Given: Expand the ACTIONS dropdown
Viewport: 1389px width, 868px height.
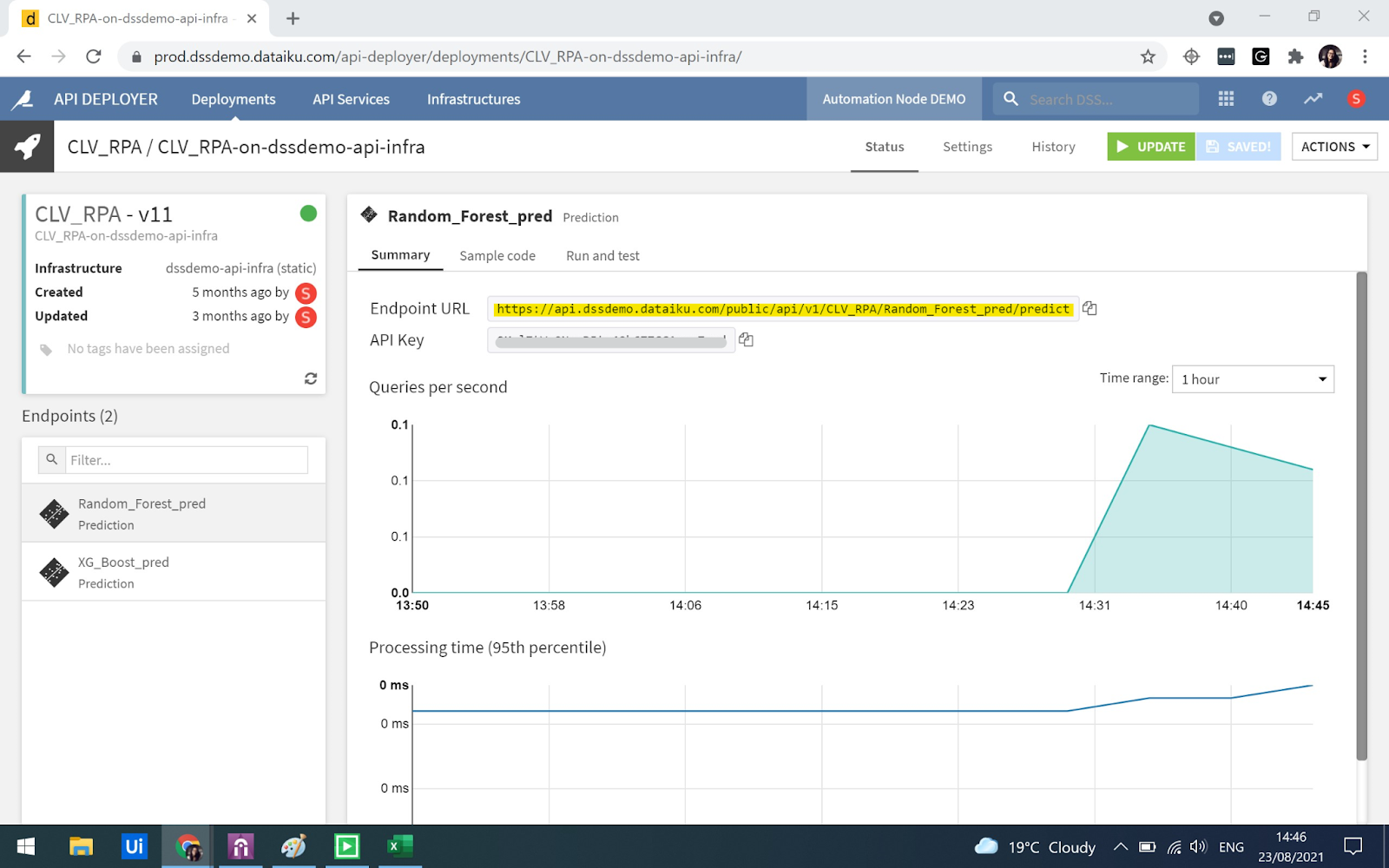Looking at the screenshot, I should [x=1334, y=147].
